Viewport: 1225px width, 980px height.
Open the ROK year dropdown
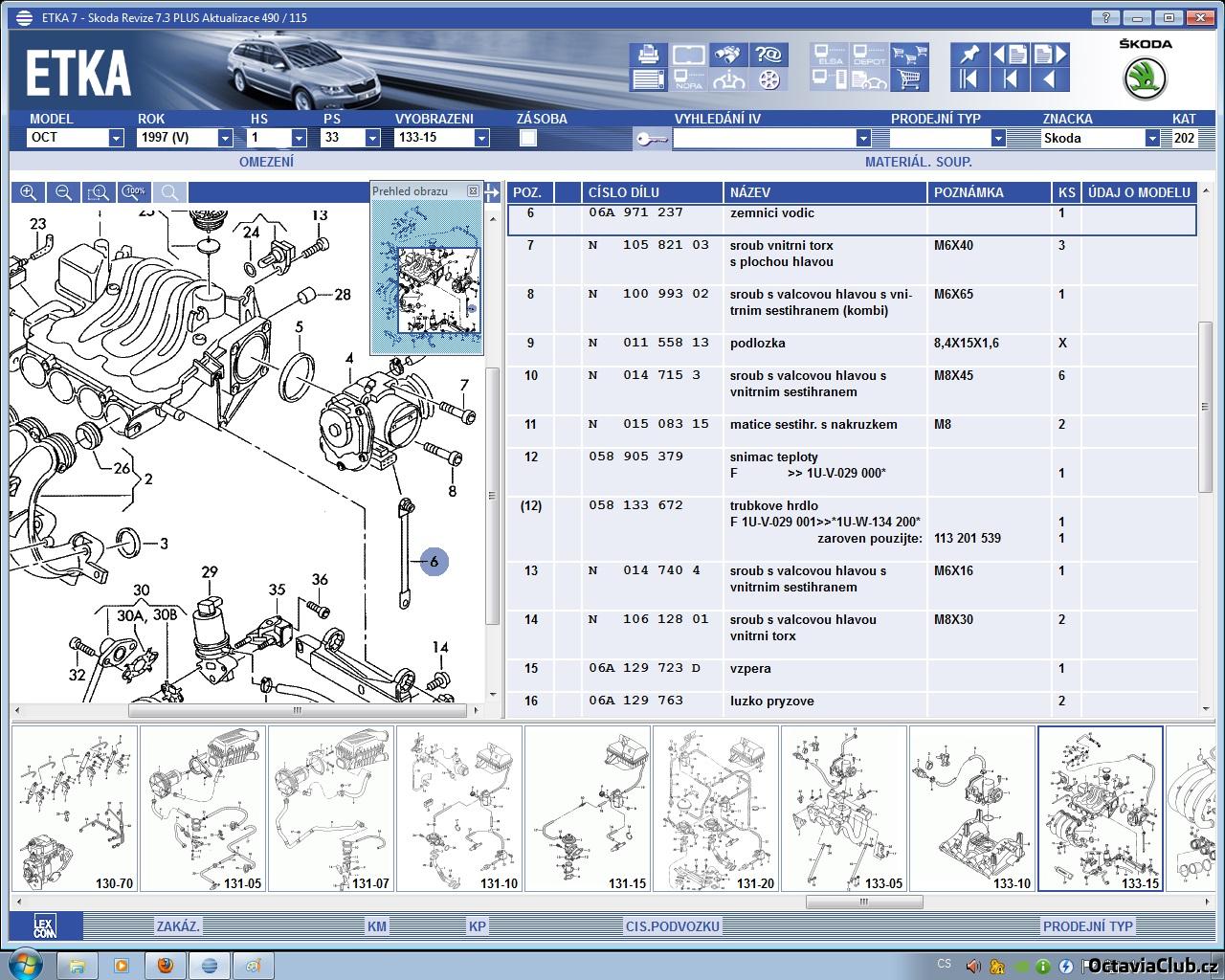point(225,138)
